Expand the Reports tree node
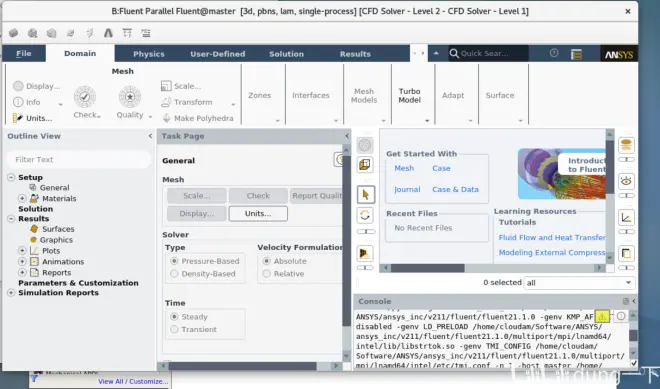 22,272
